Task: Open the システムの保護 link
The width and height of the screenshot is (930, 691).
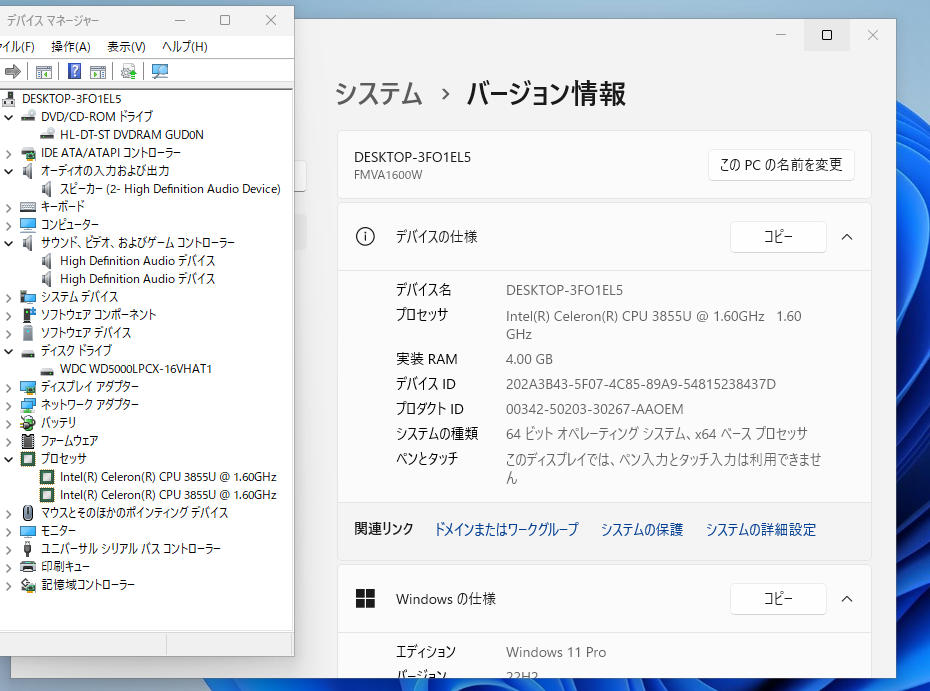Action: 642,529
